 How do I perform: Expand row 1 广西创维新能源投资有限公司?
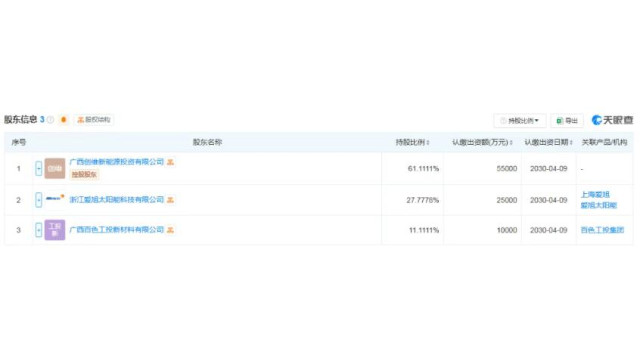[38, 169]
